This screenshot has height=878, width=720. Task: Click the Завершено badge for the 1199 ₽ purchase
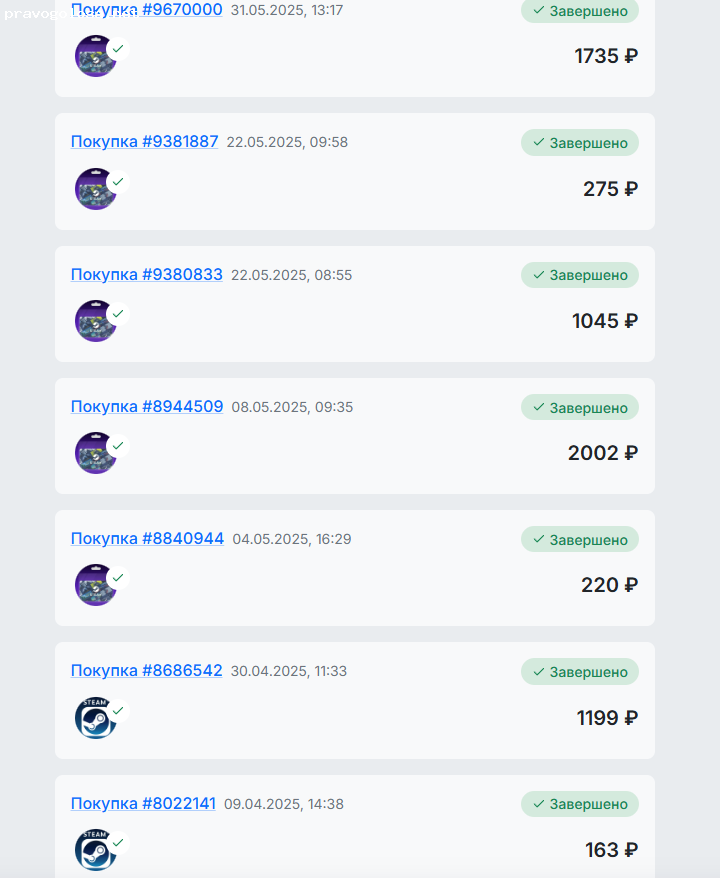point(580,672)
